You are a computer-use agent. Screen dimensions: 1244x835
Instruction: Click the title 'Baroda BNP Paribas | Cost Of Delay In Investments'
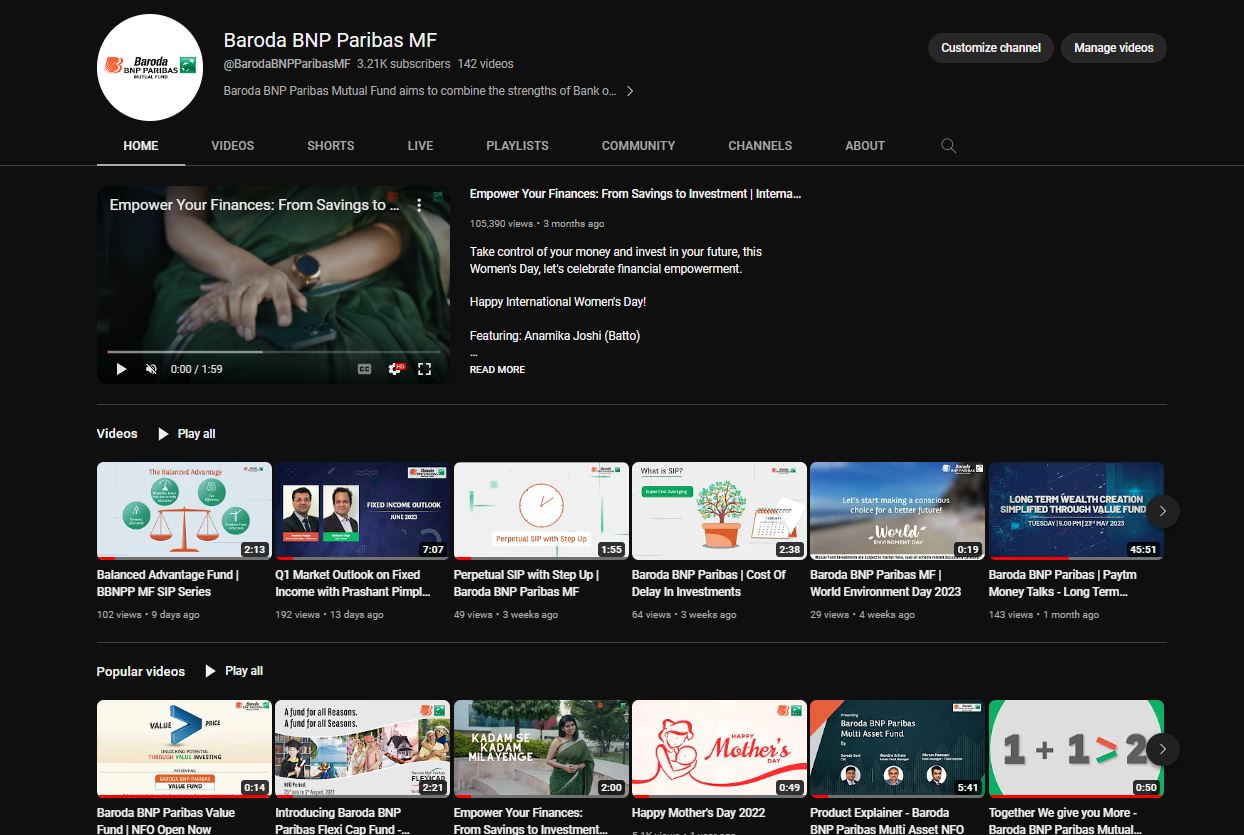(x=709, y=583)
